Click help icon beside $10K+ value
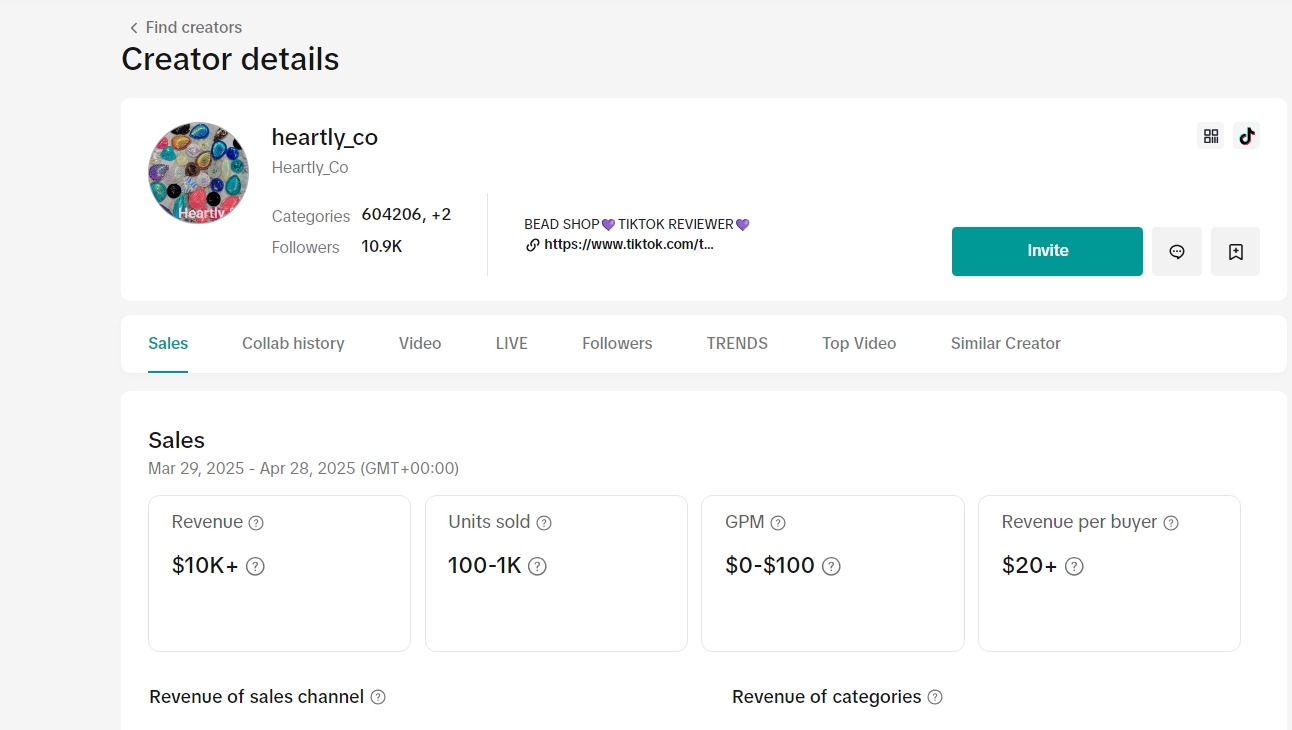The width and height of the screenshot is (1292, 730). point(255,567)
